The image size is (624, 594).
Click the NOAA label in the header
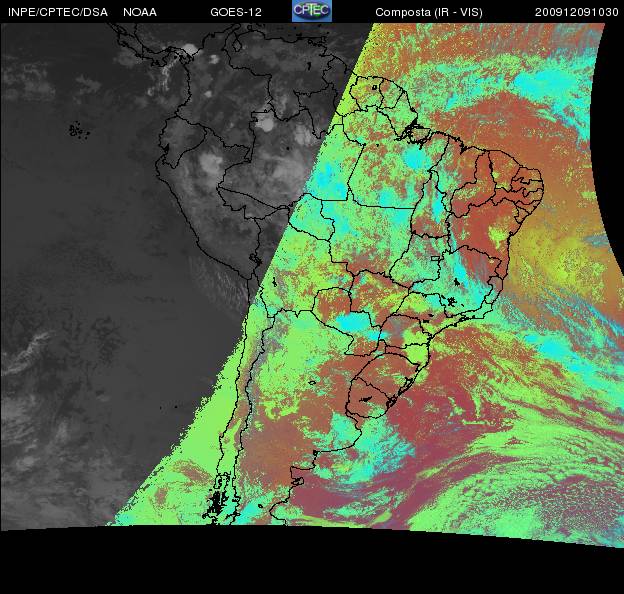click(140, 12)
